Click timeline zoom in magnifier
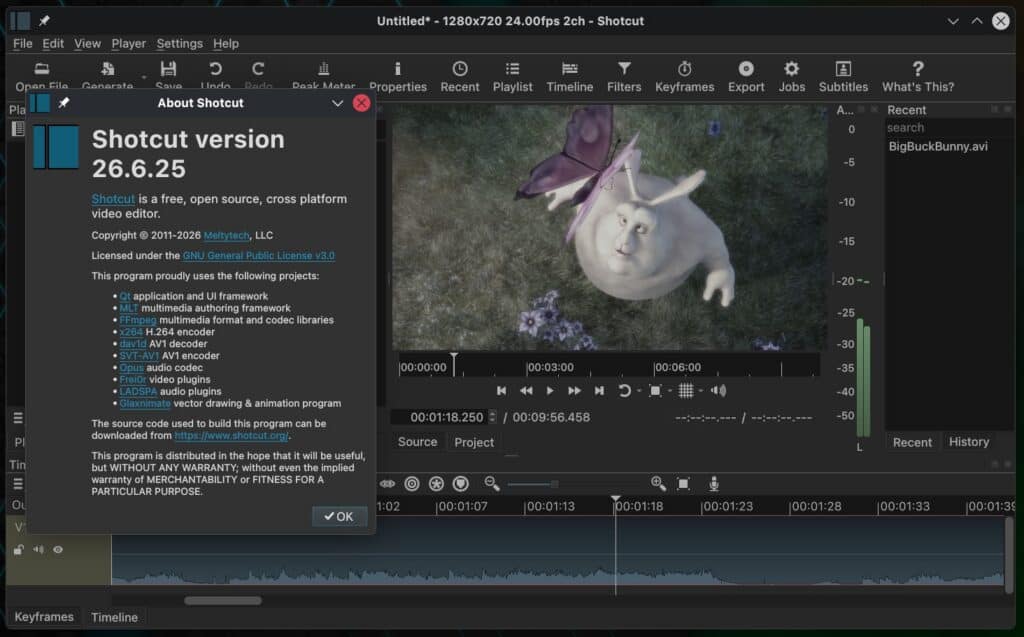This screenshot has height=637, width=1024. click(x=658, y=483)
